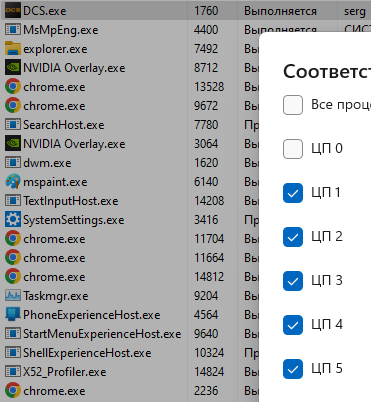Check the Все процессоры checkbox
The width and height of the screenshot is (371, 402).
[293, 105]
